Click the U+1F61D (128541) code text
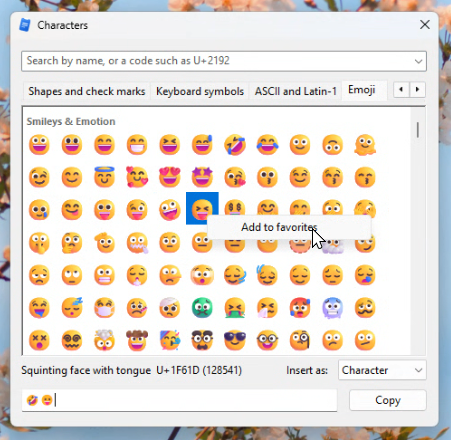Viewport: 451px width, 440px height. tap(199, 370)
